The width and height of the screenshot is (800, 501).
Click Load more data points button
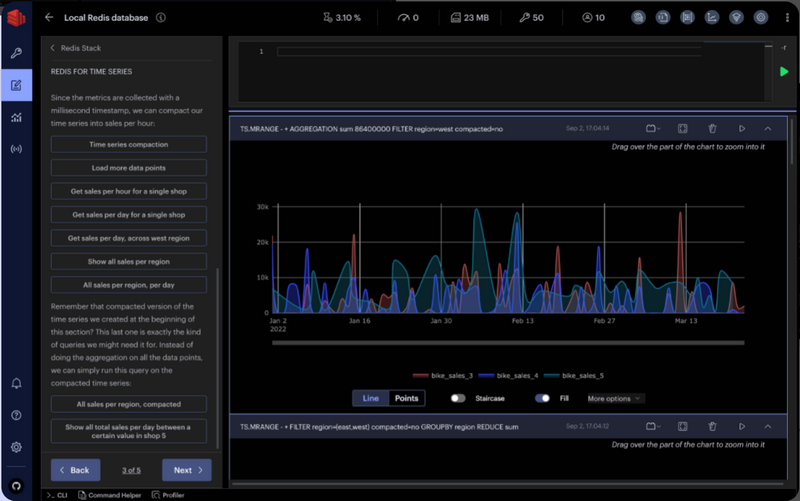pos(129,168)
